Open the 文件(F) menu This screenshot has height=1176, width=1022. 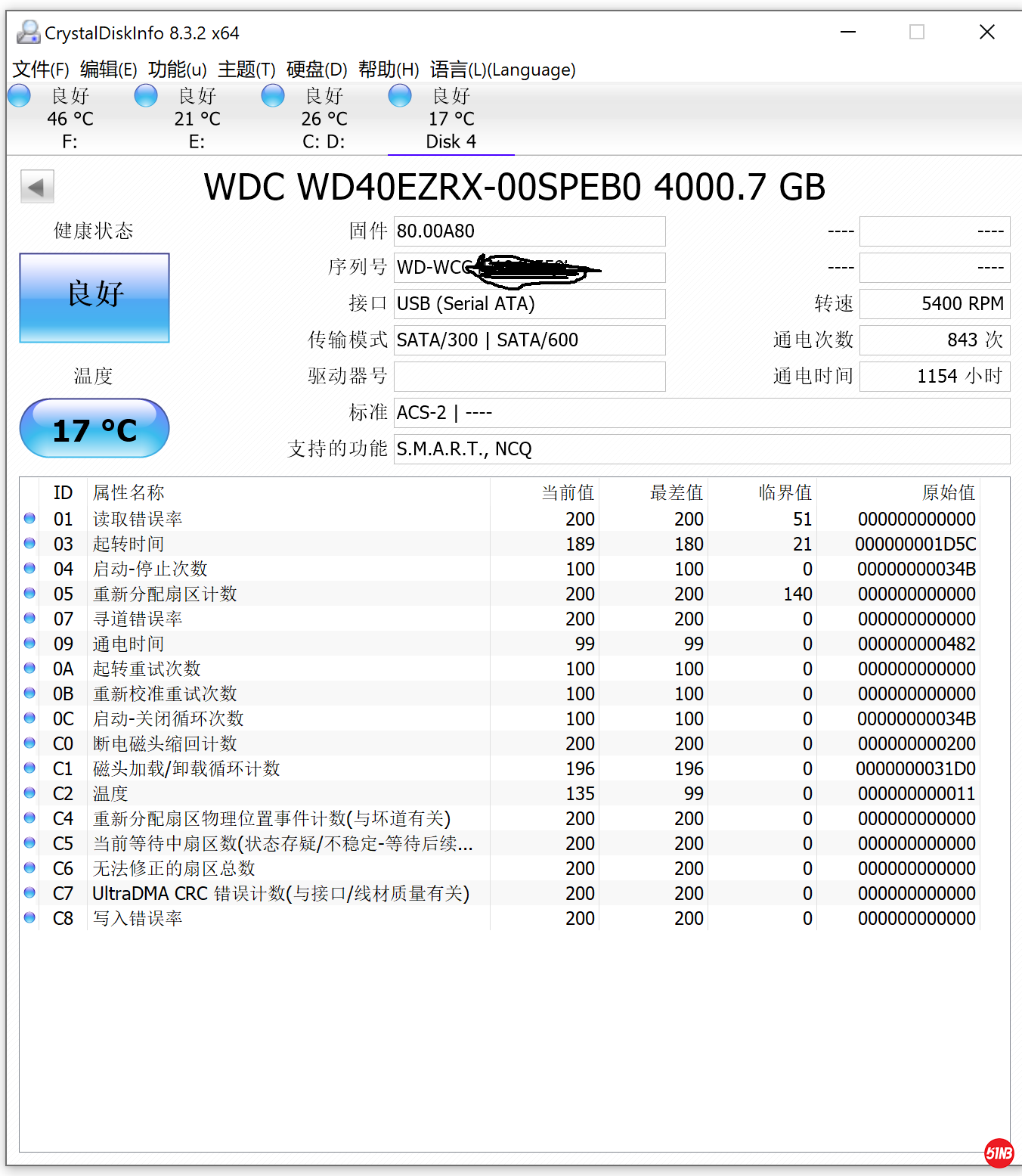click(x=41, y=70)
